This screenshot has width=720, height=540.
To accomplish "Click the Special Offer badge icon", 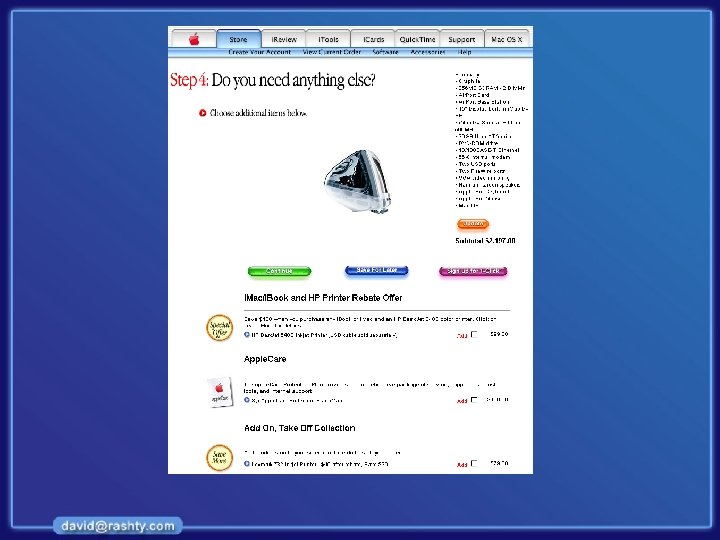I will [x=219, y=327].
